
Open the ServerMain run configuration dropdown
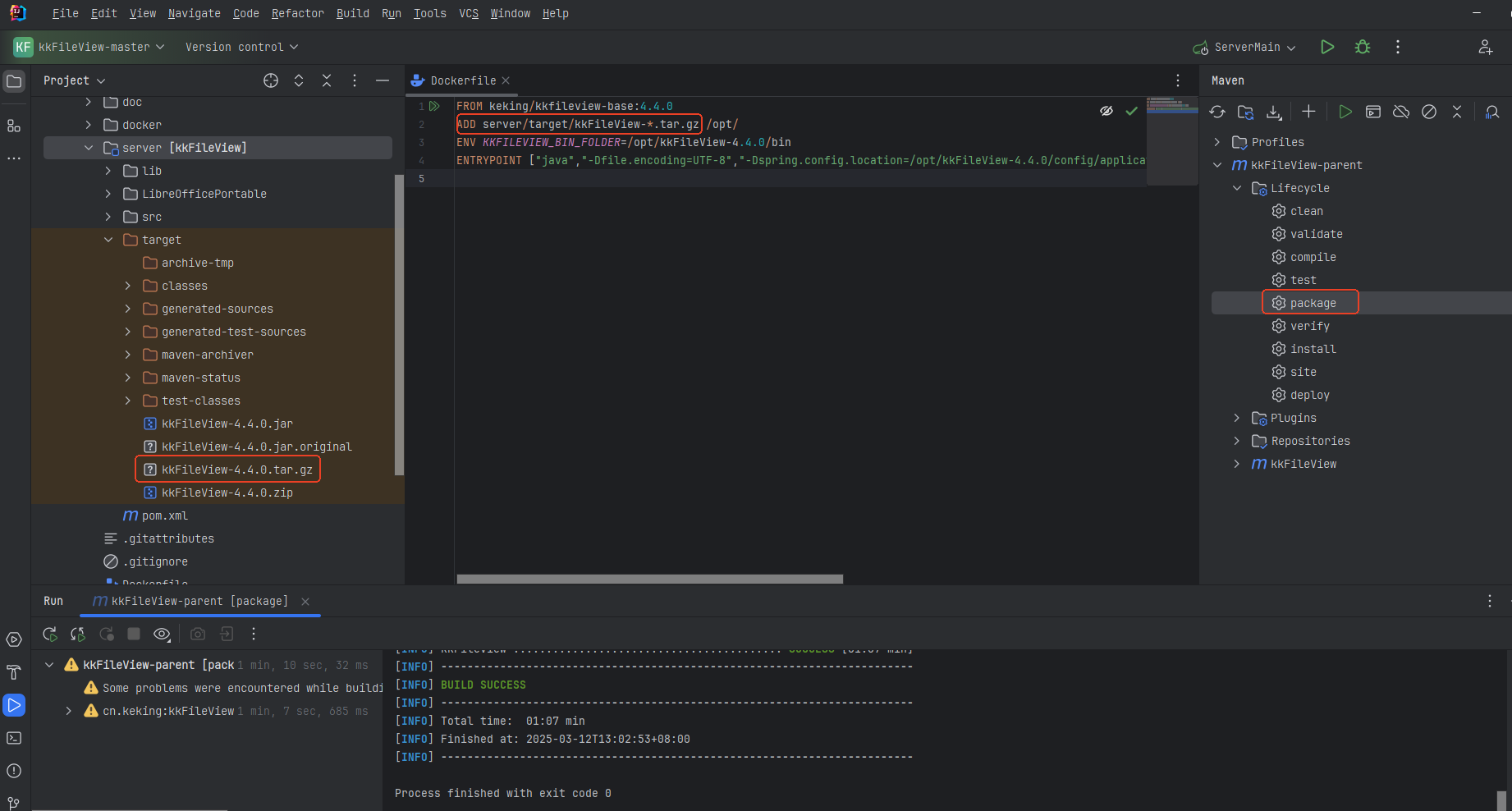pos(1244,47)
